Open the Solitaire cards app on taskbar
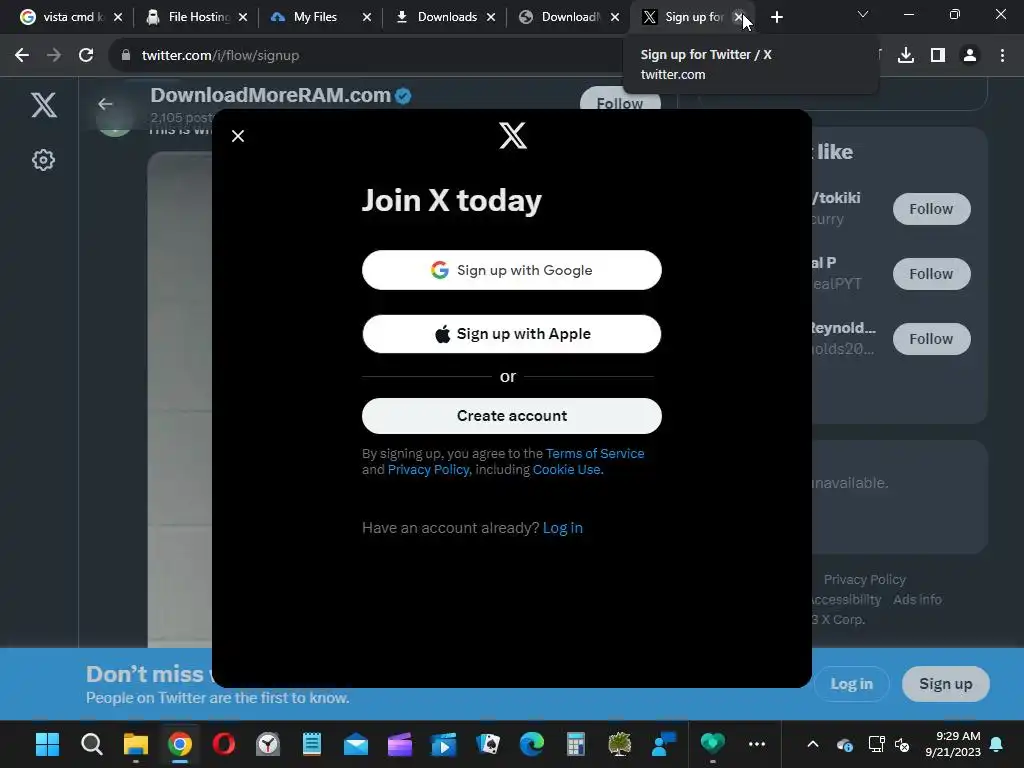The height and width of the screenshot is (768, 1024). 488,744
